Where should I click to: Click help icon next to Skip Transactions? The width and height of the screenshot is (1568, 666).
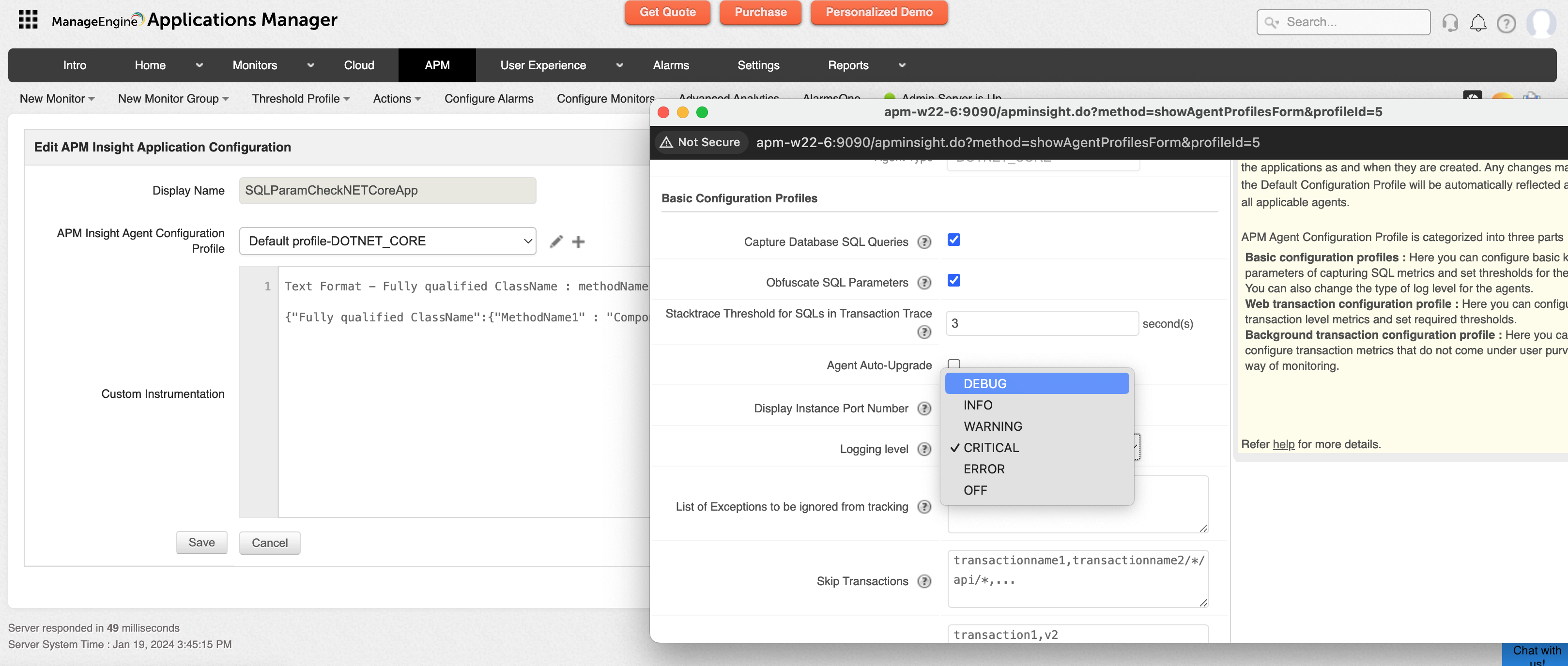point(924,581)
